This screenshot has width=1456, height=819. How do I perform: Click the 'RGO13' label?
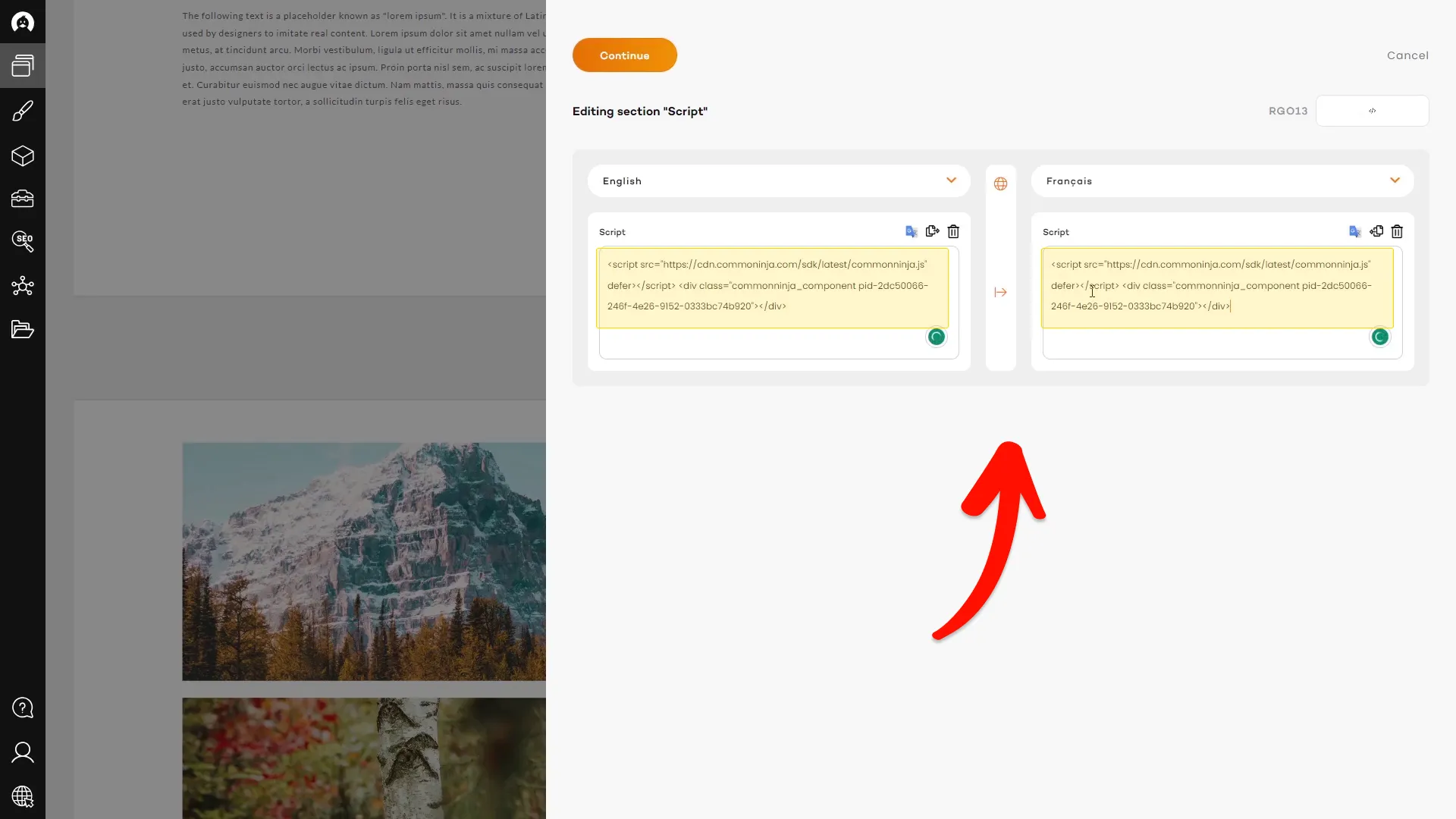pos(1288,111)
